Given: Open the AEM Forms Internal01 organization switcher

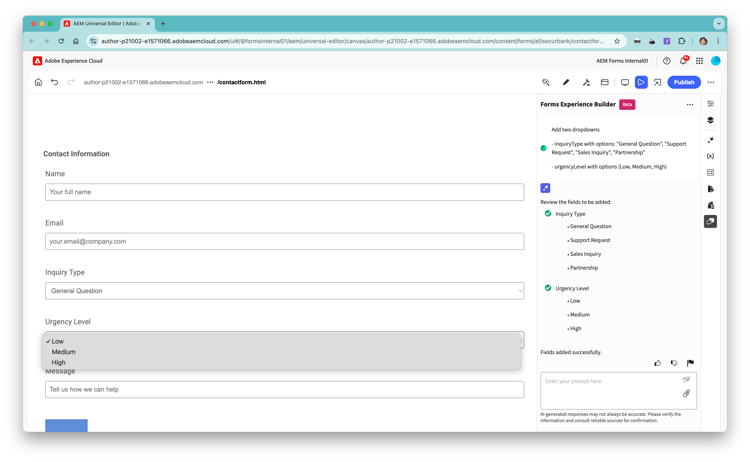Looking at the screenshot, I should (x=622, y=61).
